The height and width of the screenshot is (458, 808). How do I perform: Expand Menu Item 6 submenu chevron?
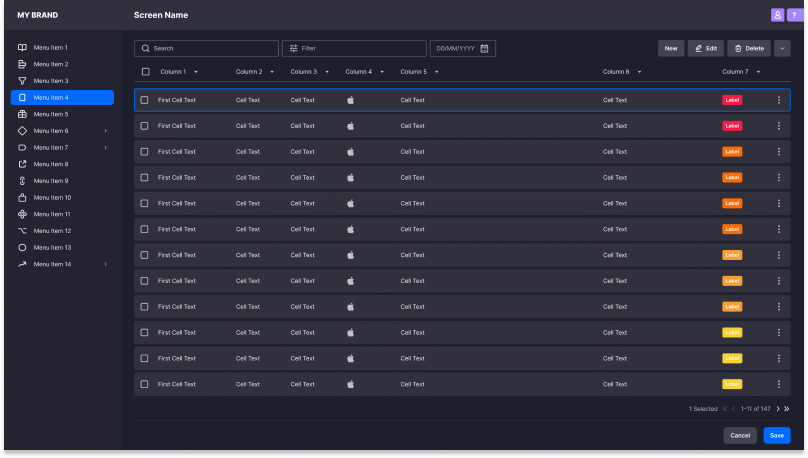[105, 131]
